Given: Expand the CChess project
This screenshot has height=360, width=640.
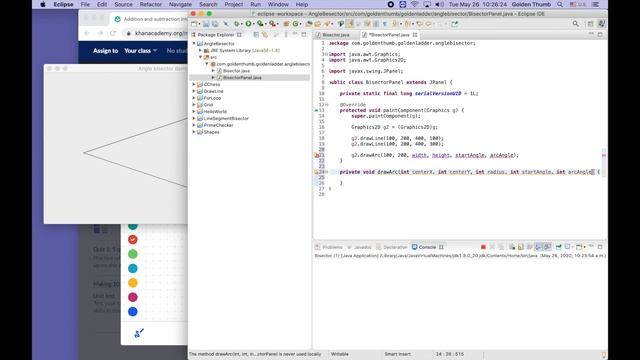Looking at the screenshot, I should click(194, 84).
